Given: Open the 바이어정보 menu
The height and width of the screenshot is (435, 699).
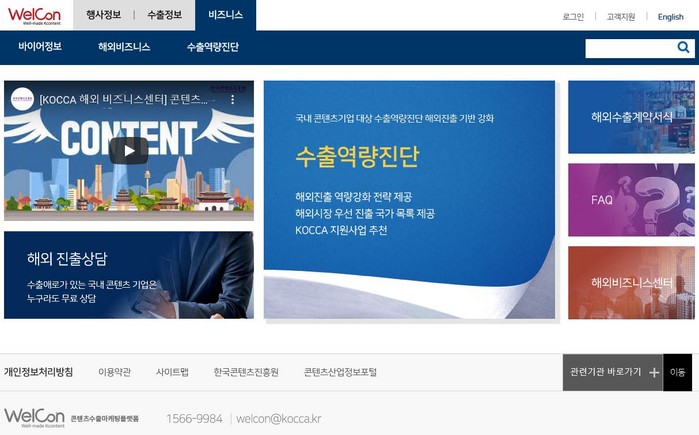Looking at the screenshot, I should (40, 46).
